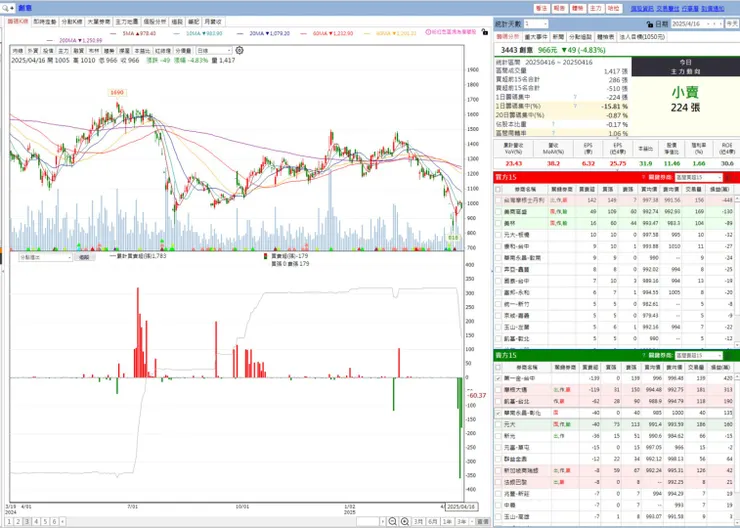Select page 1 in chart footer pager
740x528 pixels.
(x=9, y=521)
